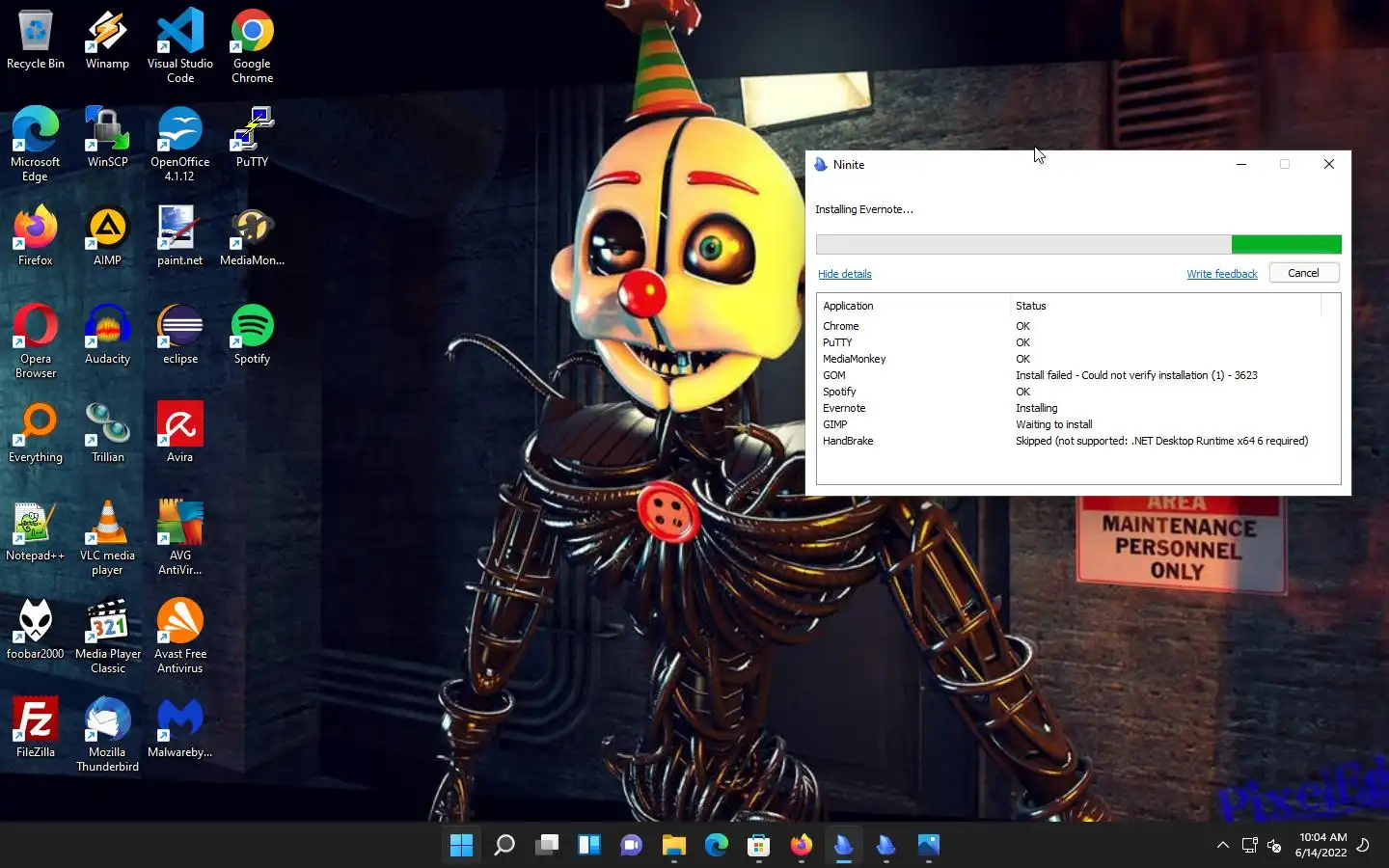
Task: Select the Firefox desktop shortcut
Action: point(36,236)
